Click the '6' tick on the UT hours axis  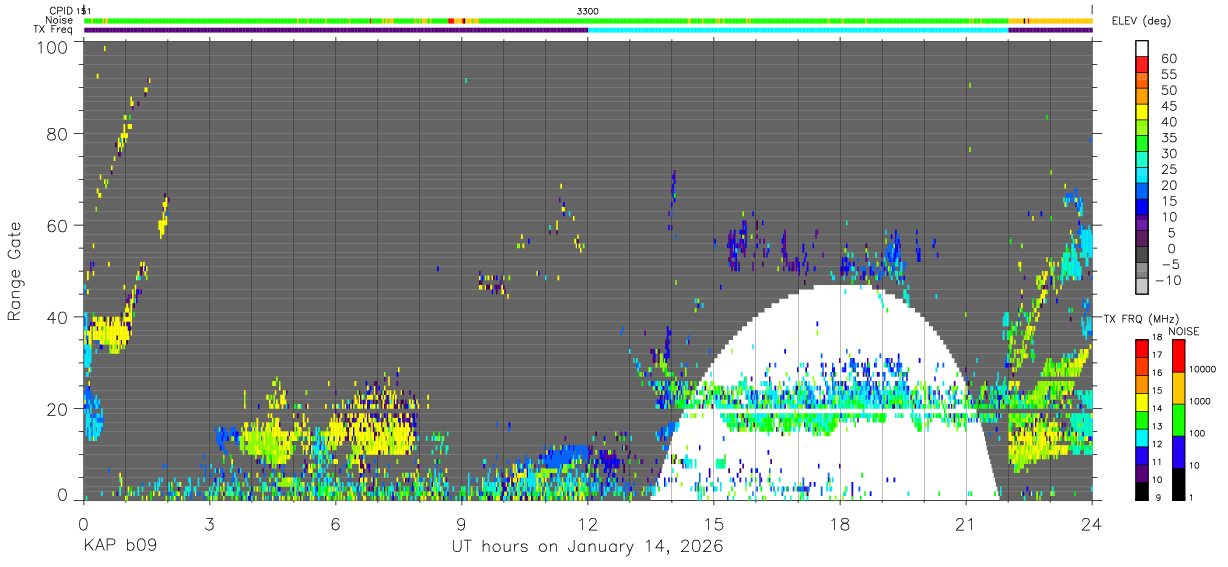tap(336, 523)
